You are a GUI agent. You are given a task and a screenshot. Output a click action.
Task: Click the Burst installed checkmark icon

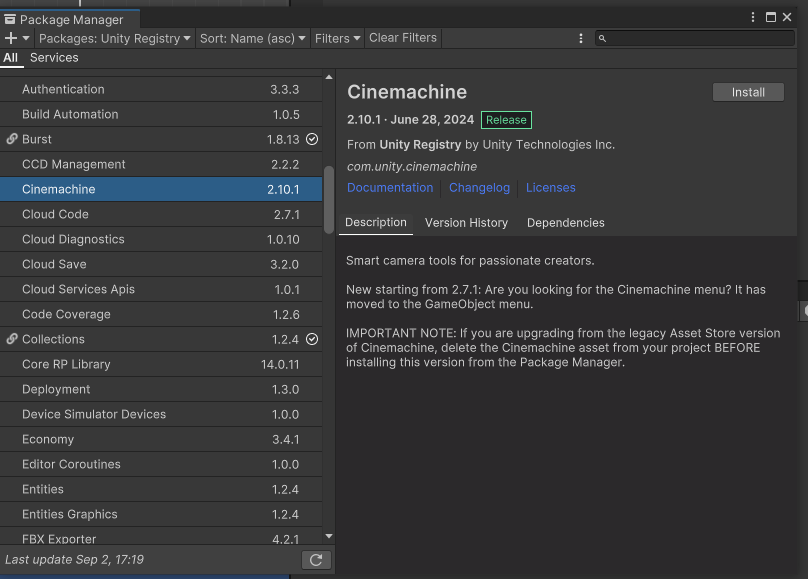click(312, 139)
